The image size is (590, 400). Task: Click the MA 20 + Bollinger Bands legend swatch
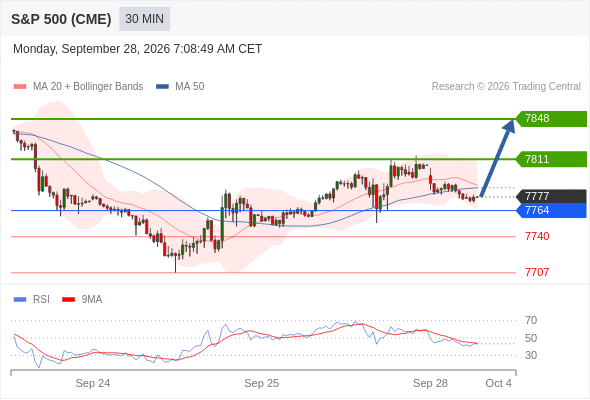(20, 87)
